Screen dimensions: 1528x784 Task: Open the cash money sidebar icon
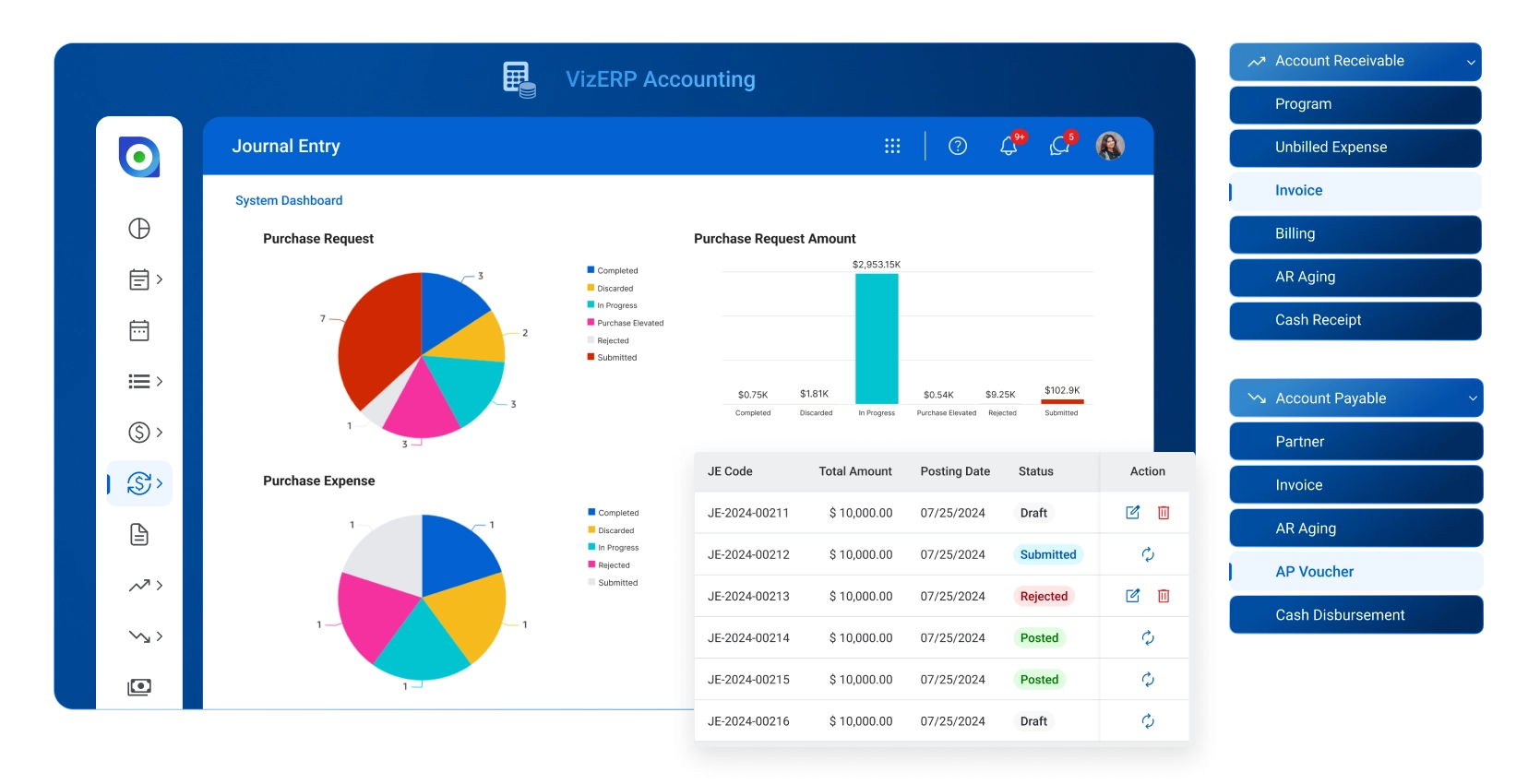[x=139, y=687]
